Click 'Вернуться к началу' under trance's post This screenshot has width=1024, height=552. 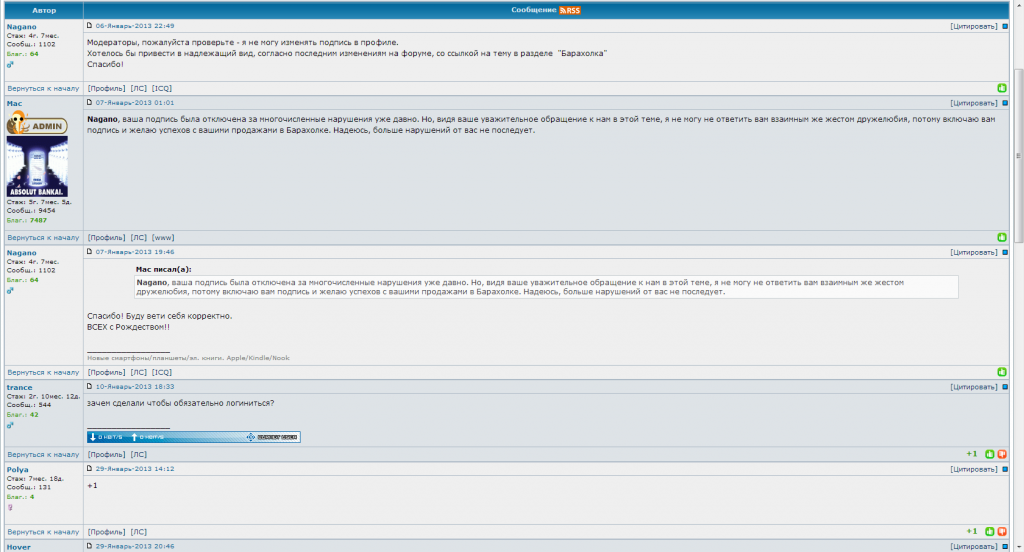[43, 455]
